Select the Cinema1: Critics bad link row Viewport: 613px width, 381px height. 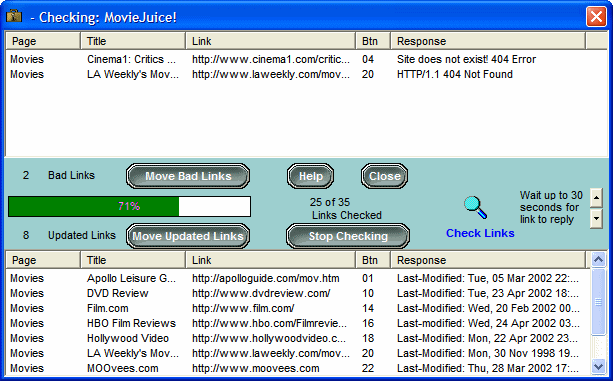(x=297, y=59)
